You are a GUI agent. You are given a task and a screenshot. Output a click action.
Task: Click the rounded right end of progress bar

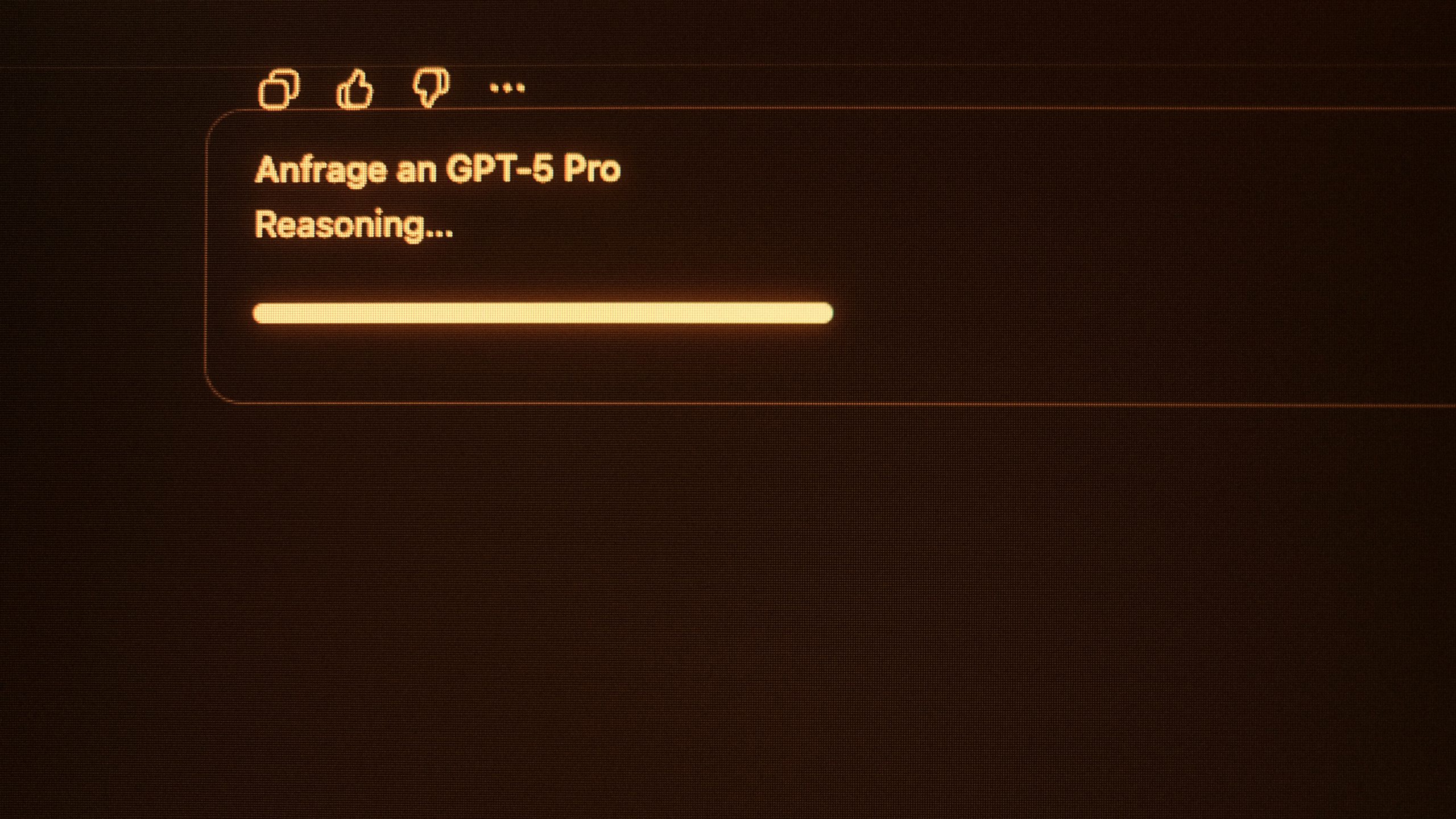[824, 313]
